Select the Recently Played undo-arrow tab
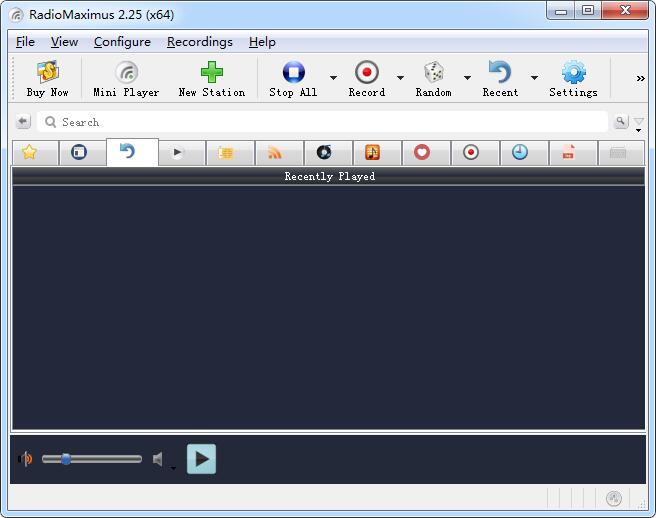 (132, 152)
